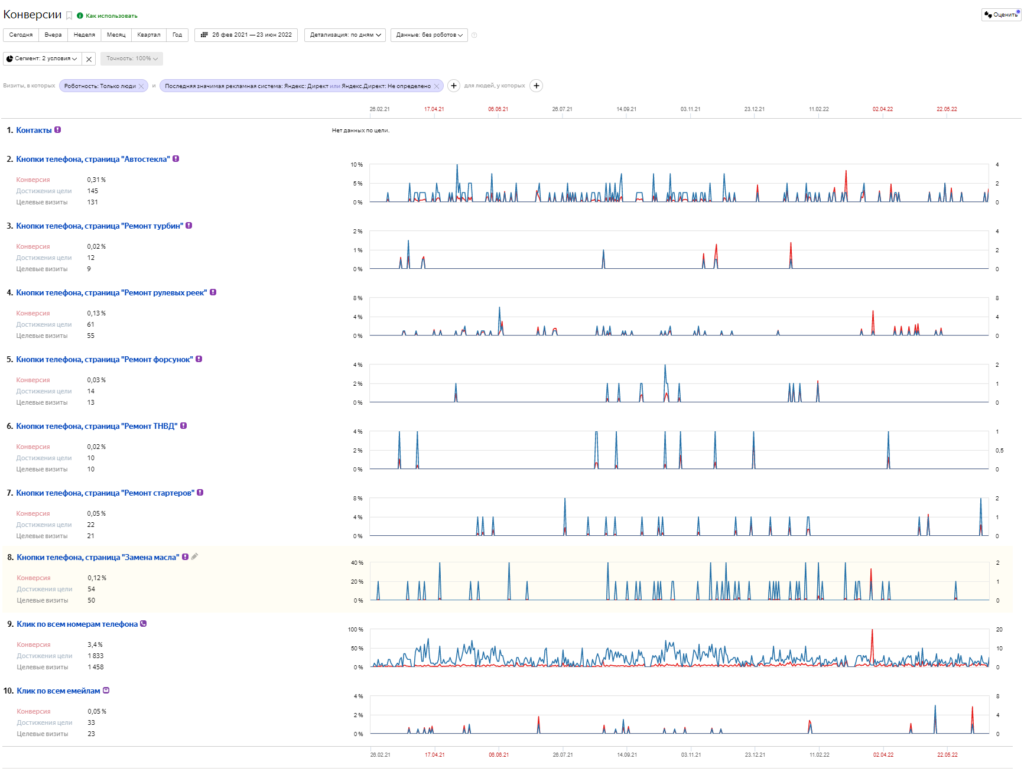Add a visit condition with the first plus button
Screen dimensions: 1024x778
[454, 86]
